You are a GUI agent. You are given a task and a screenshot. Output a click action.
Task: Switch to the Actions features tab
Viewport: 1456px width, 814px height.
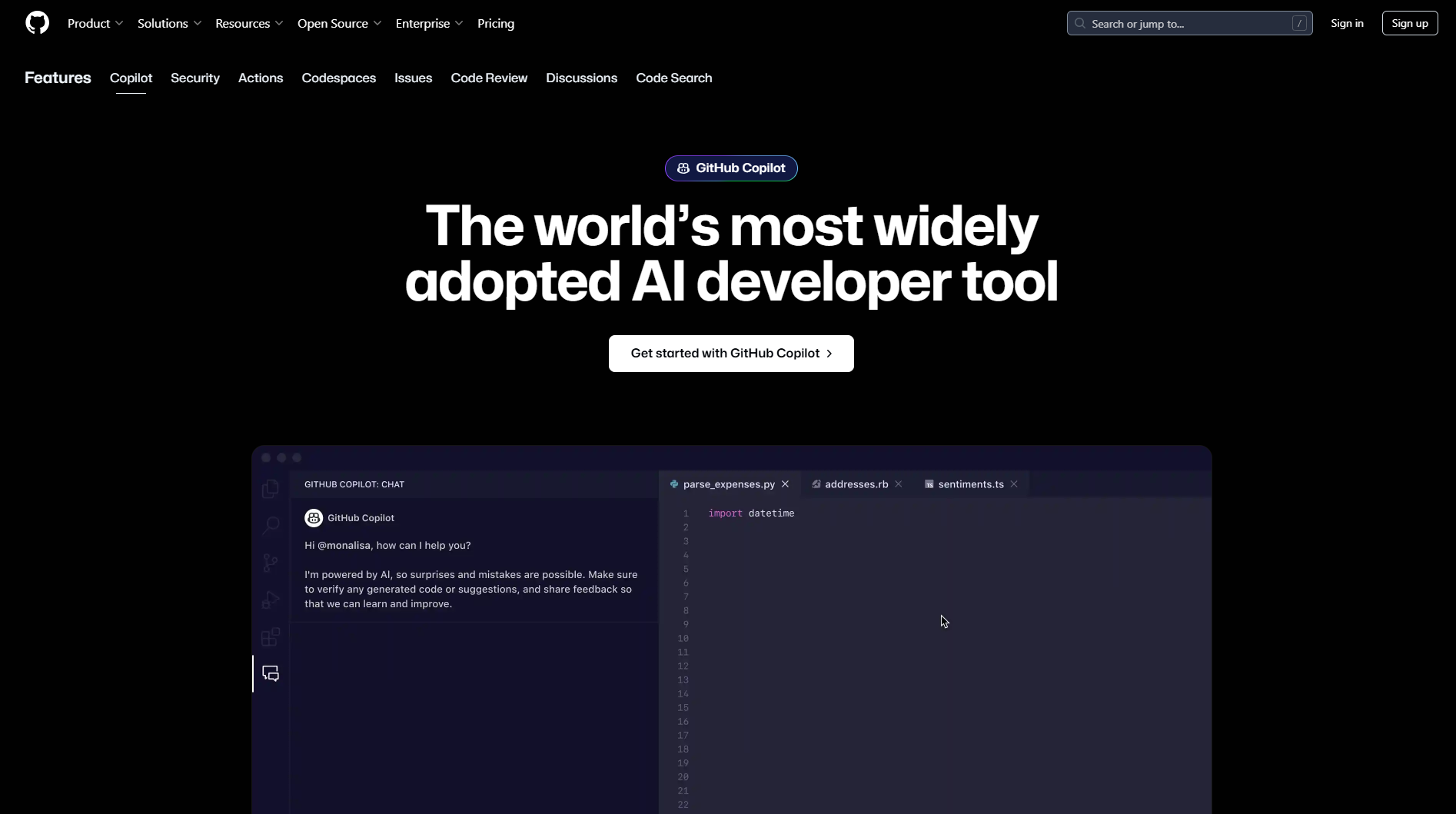(261, 78)
